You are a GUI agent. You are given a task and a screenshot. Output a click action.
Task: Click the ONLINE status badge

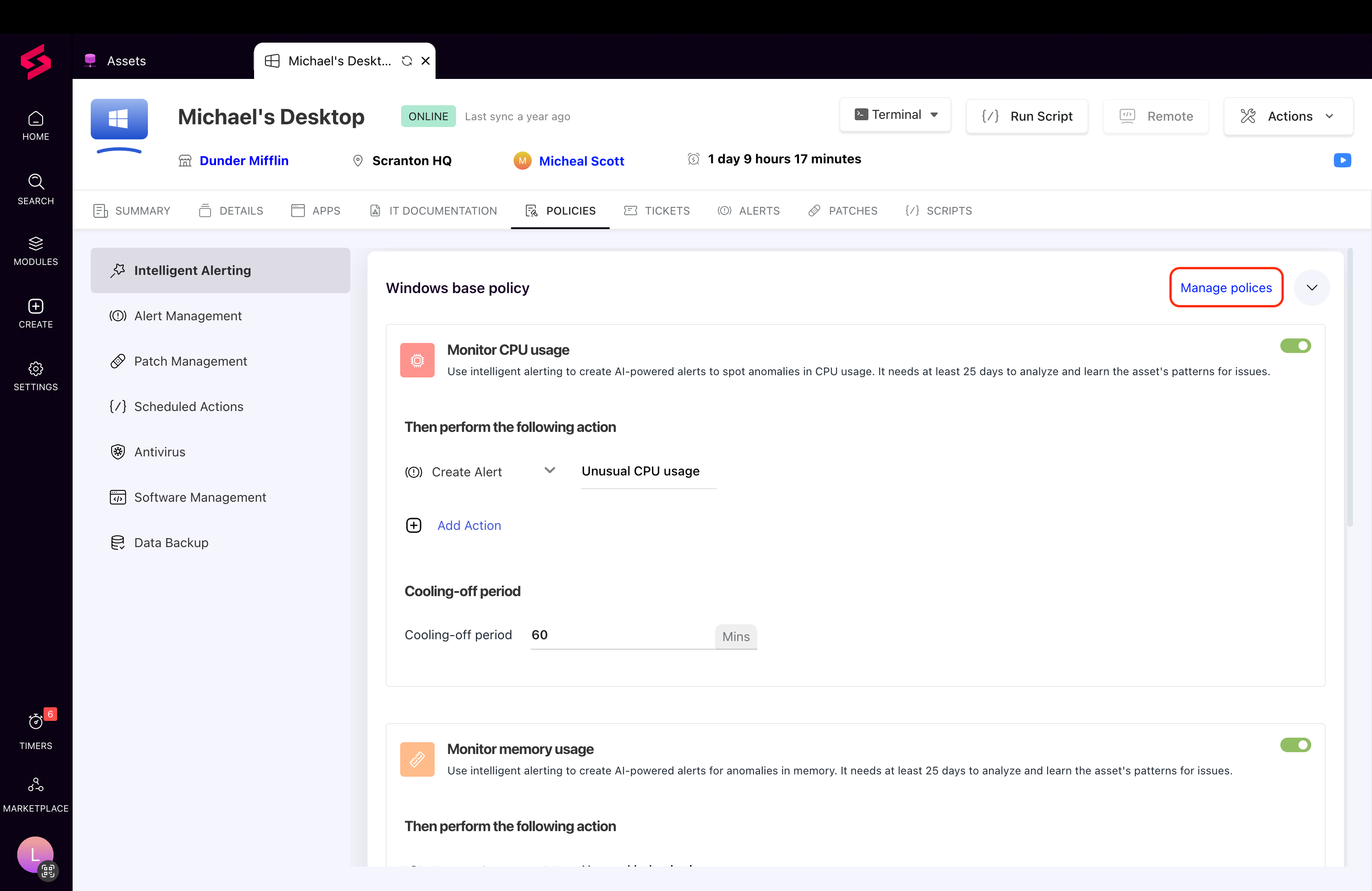[x=428, y=117]
